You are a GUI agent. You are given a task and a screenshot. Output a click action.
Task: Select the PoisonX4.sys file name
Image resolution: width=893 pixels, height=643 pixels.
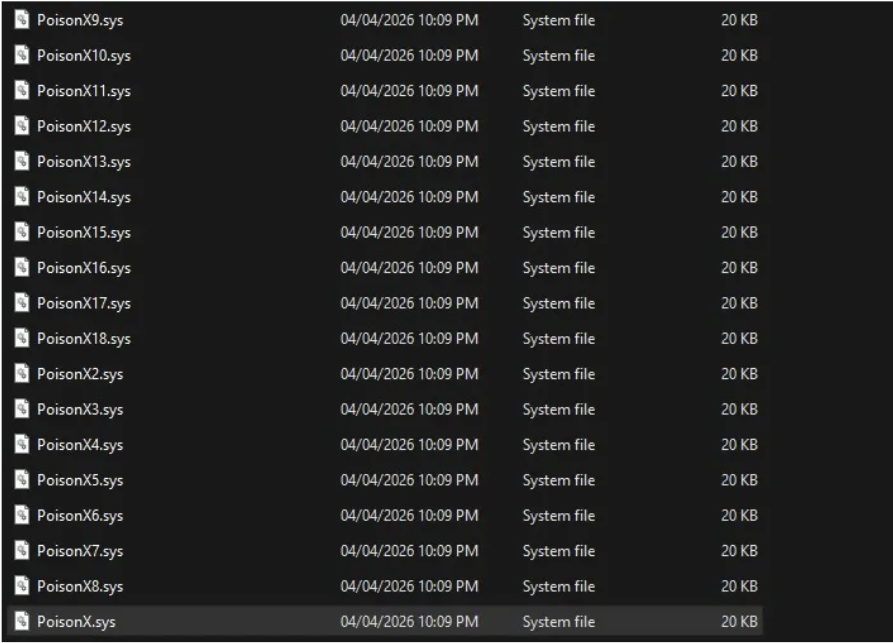pyautogui.click(x=80, y=445)
